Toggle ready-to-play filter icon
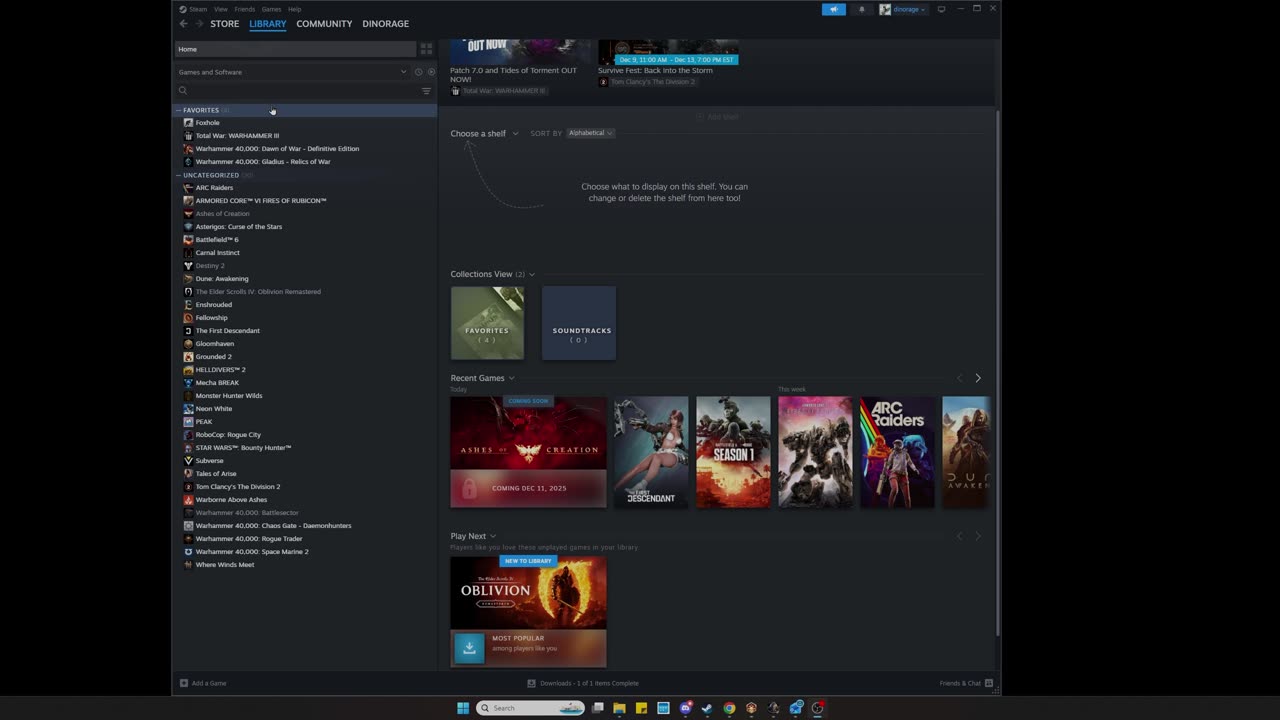Viewport: 1280px width, 720px height. (431, 72)
